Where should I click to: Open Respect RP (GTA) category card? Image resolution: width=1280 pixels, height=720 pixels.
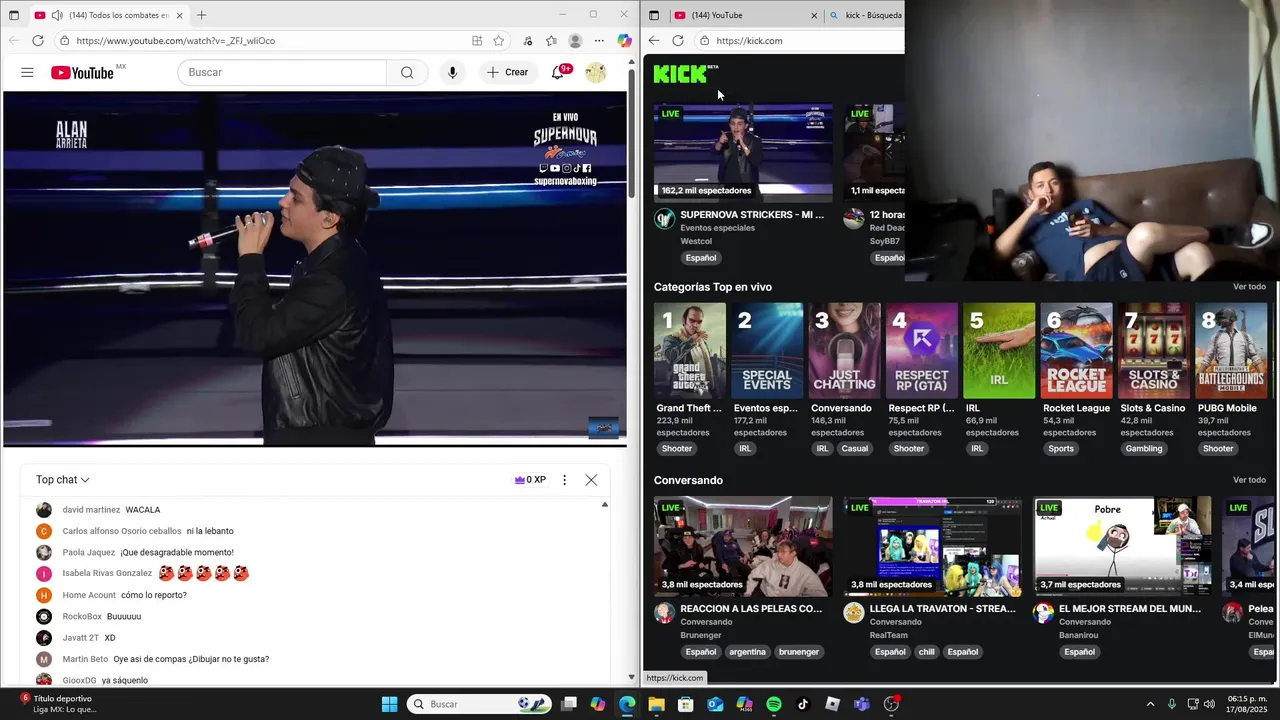(x=922, y=351)
